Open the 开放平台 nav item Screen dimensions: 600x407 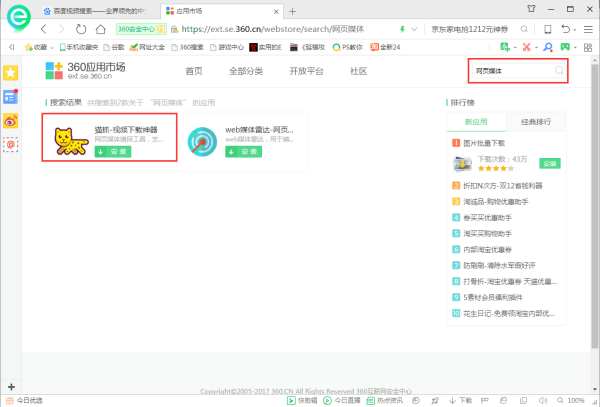coord(307,71)
